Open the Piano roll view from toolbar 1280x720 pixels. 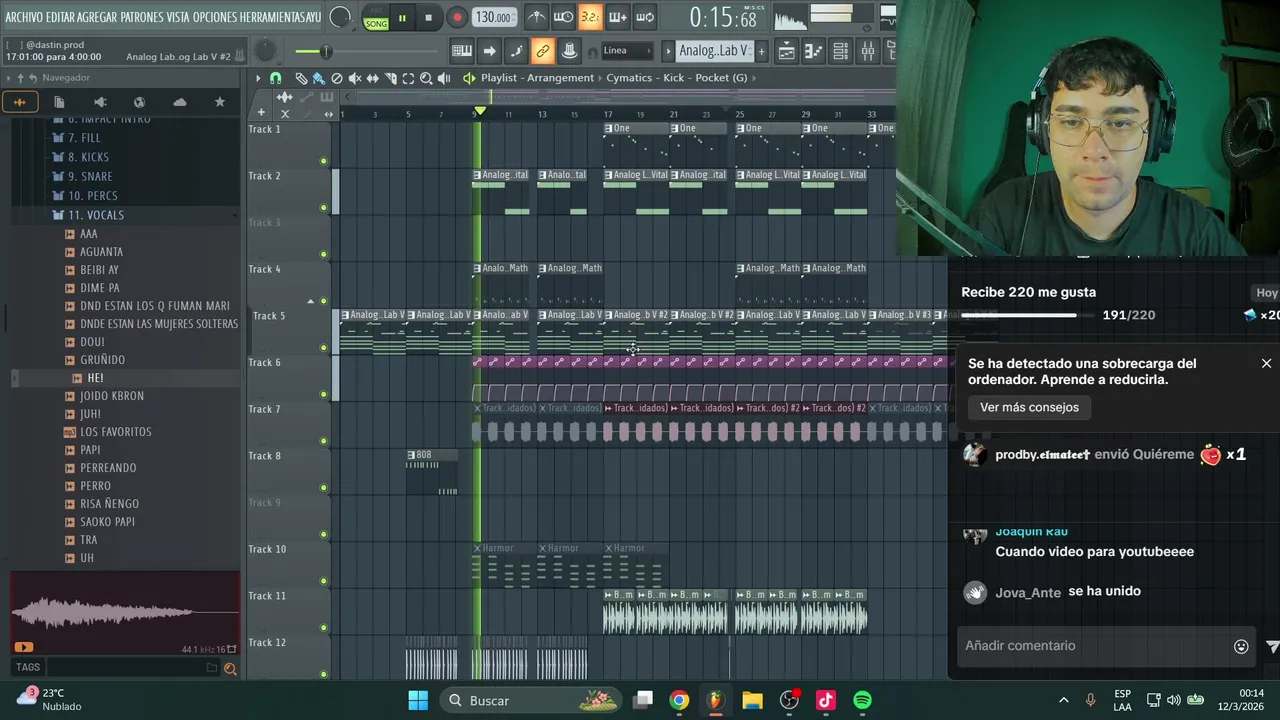click(x=814, y=51)
